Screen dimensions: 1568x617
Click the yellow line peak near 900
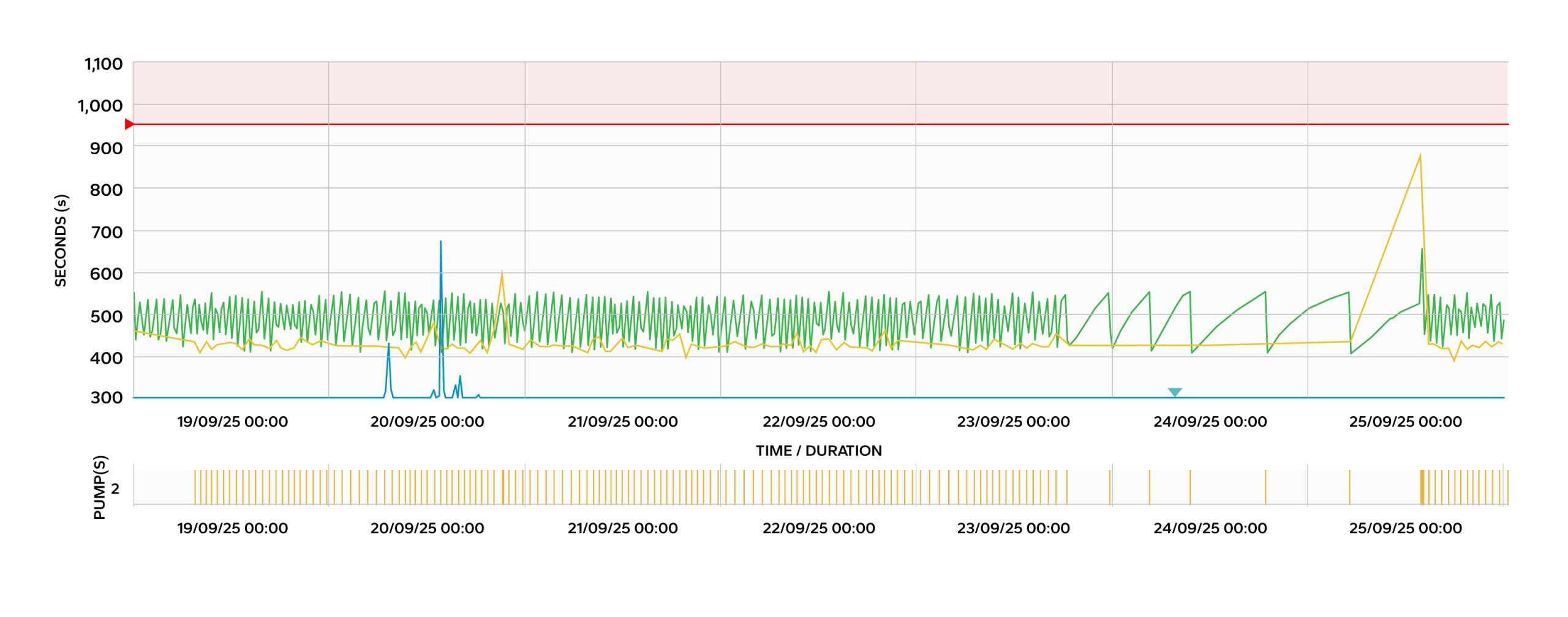[1420, 155]
